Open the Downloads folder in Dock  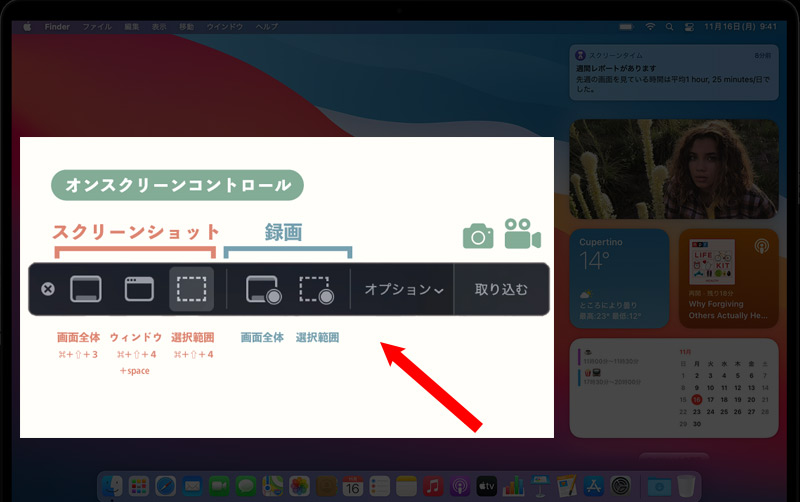tap(659, 487)
